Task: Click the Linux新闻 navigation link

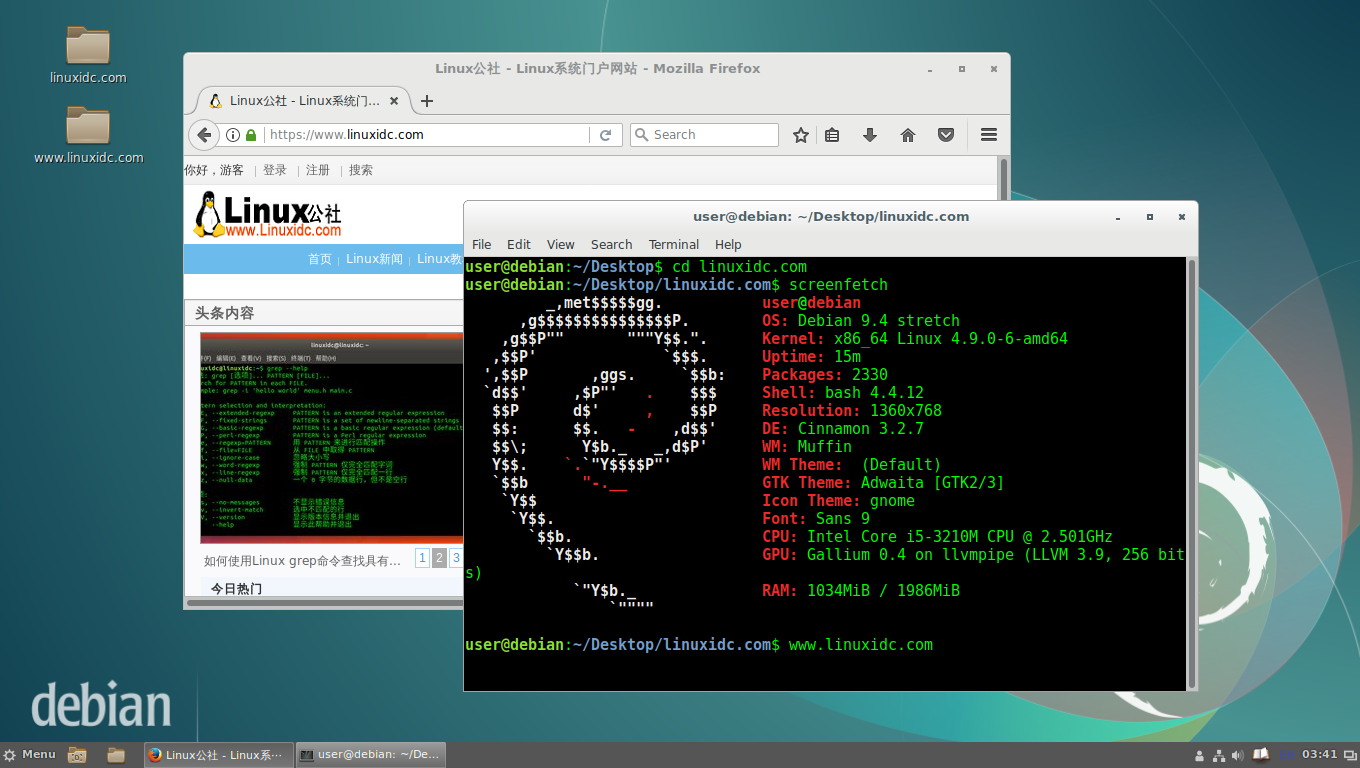Action: pos(374,259)
